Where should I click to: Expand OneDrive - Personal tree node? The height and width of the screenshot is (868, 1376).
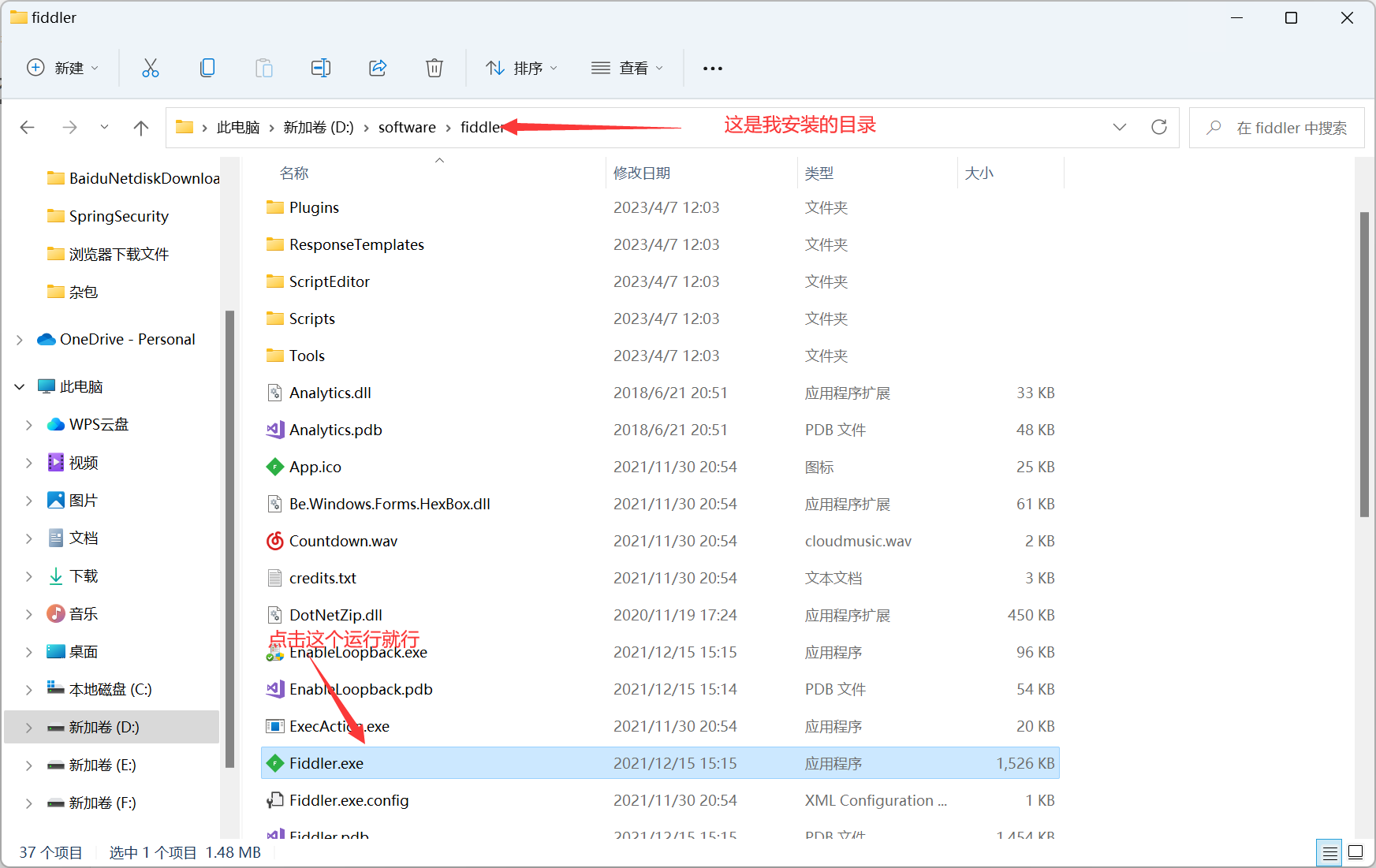click(x=20, y=340)
